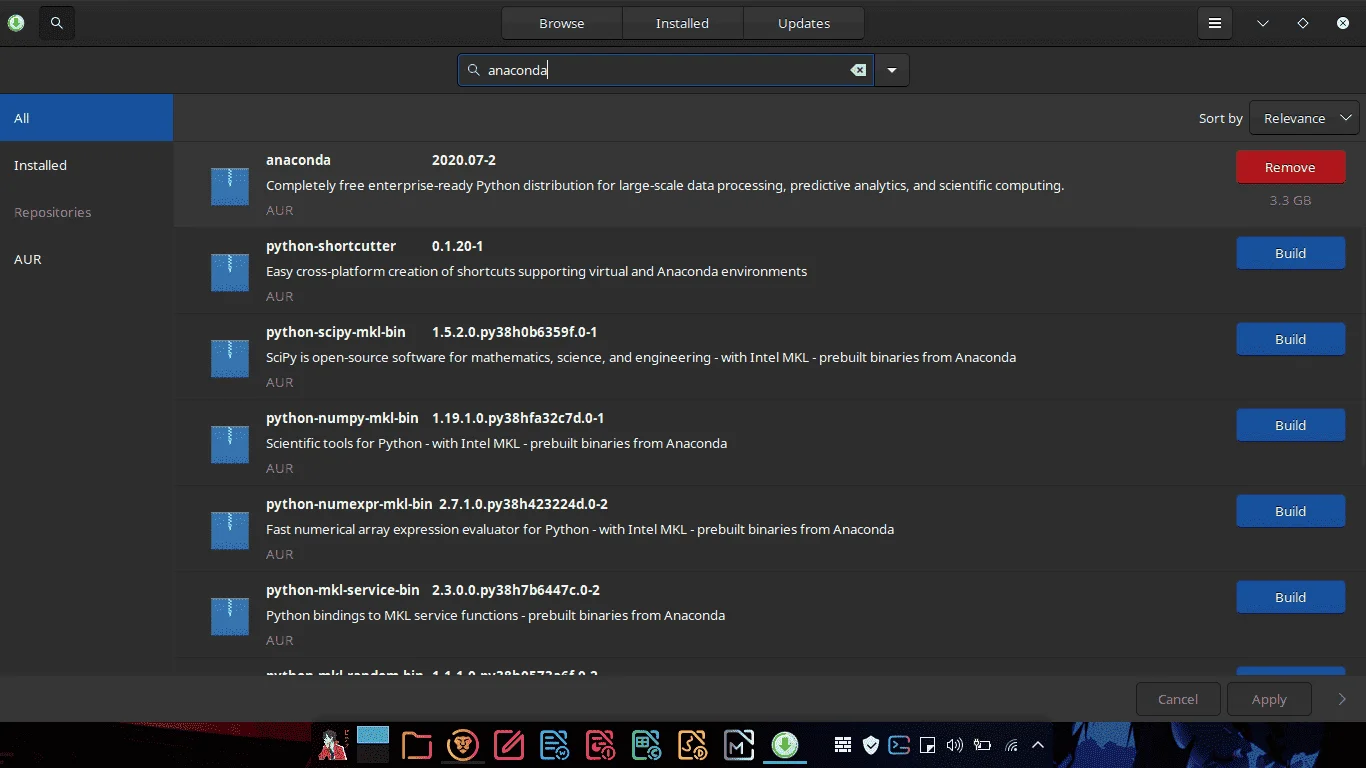Click the python-numexpr-mkl-bin package icon
1366x768 pixels.
[x=230, y=530]
